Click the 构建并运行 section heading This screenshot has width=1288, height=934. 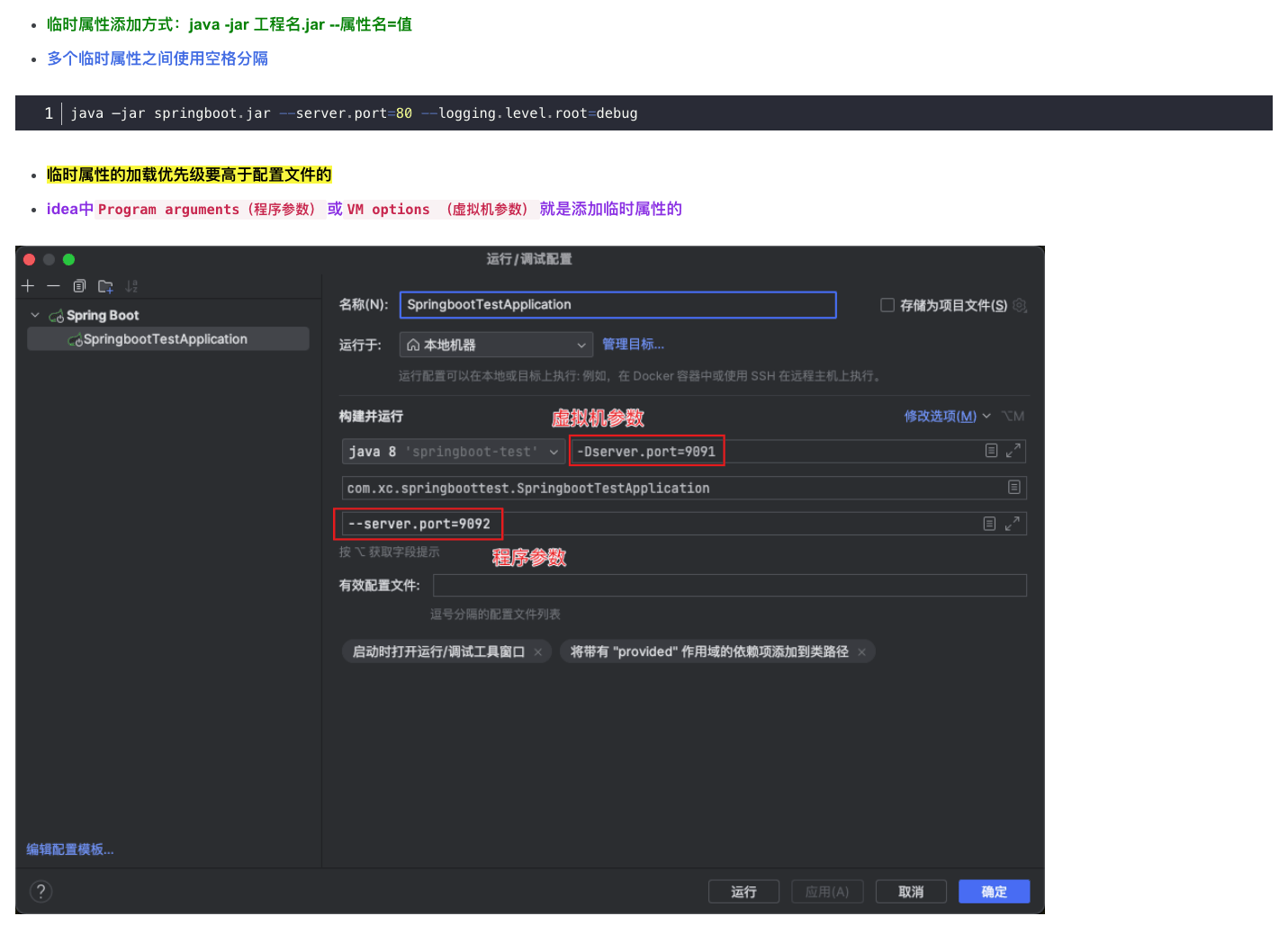tap(371, 416)
